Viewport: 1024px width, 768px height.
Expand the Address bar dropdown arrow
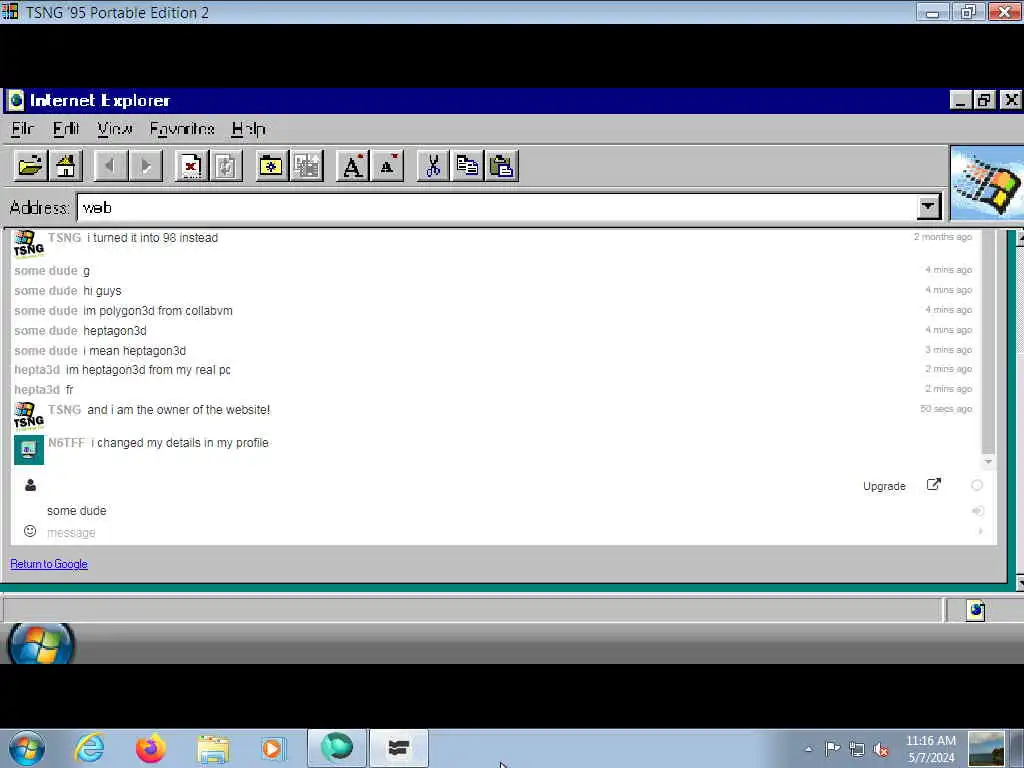point(928,207)
